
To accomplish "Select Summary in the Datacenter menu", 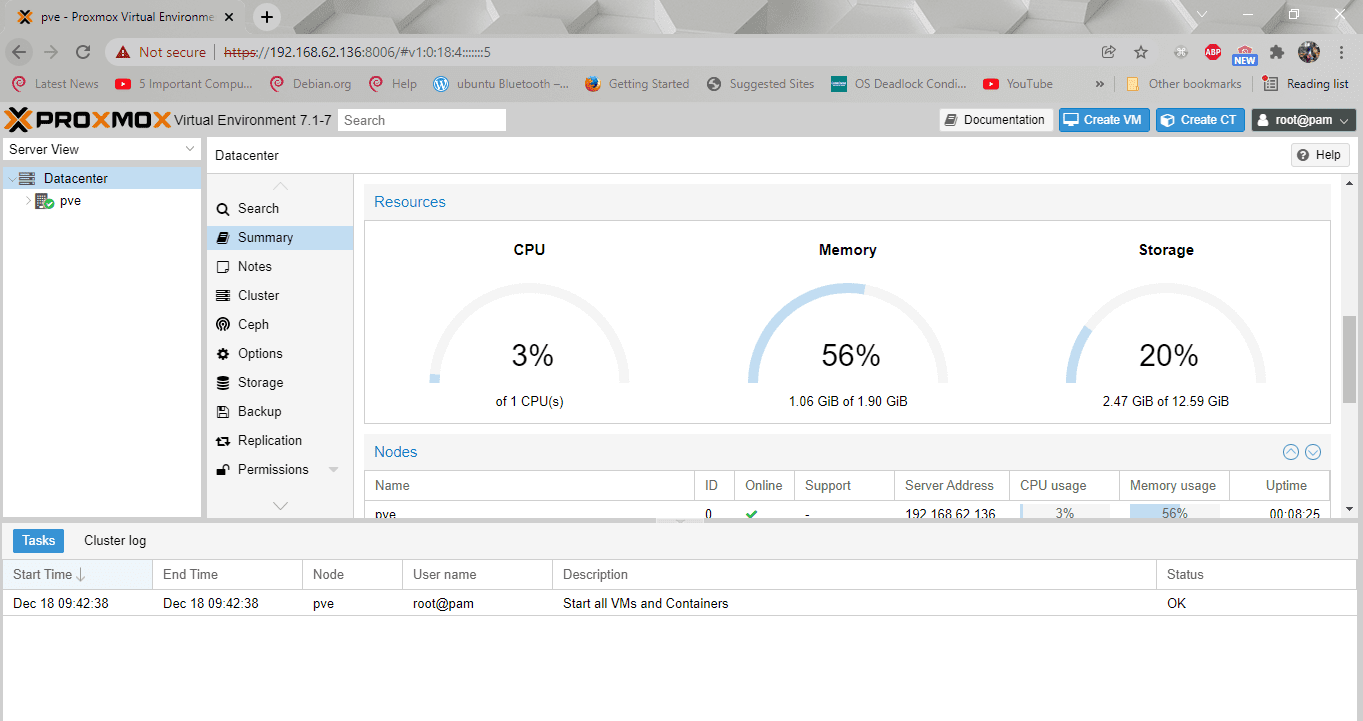I will (x=280, y=237).
